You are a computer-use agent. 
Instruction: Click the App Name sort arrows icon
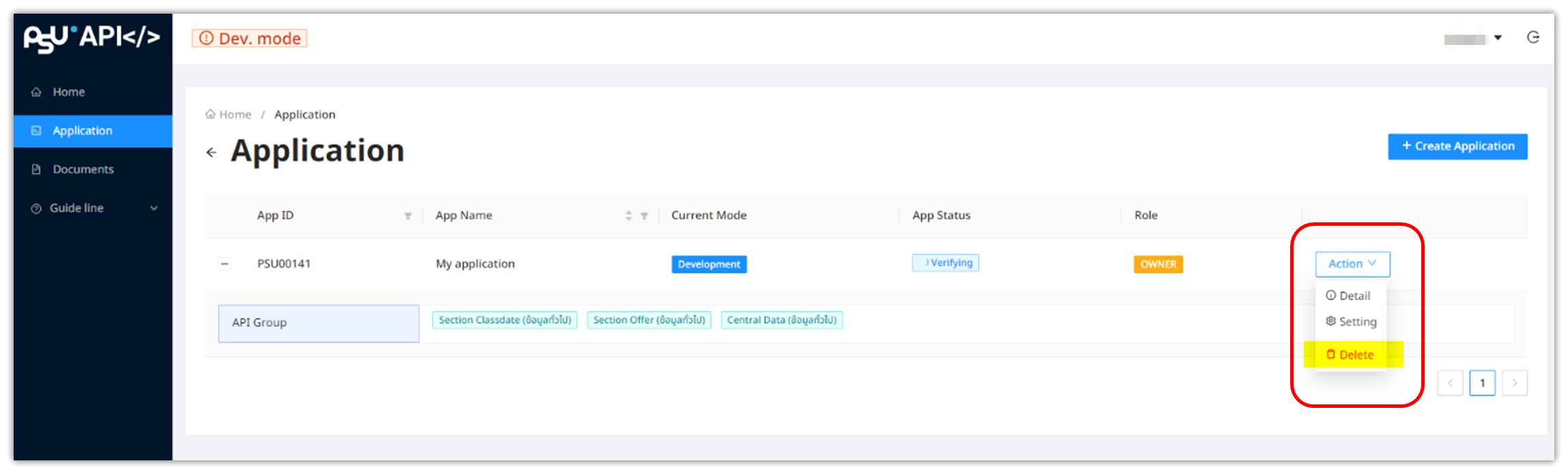point(628,216)
